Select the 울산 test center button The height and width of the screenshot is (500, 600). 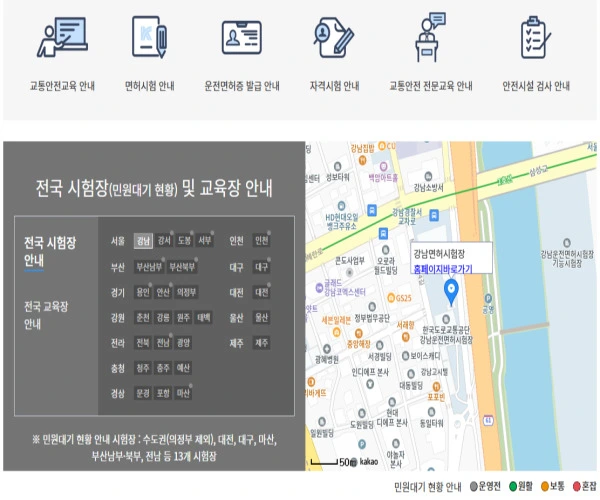[261, 317]
